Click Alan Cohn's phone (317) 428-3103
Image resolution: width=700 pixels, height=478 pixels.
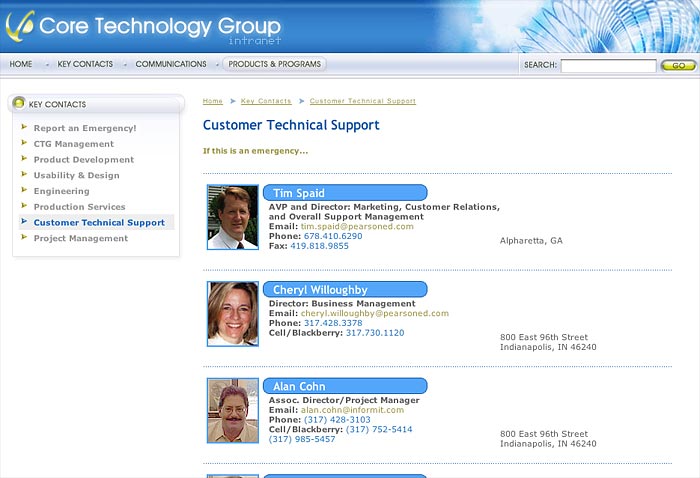pos(337,420)
